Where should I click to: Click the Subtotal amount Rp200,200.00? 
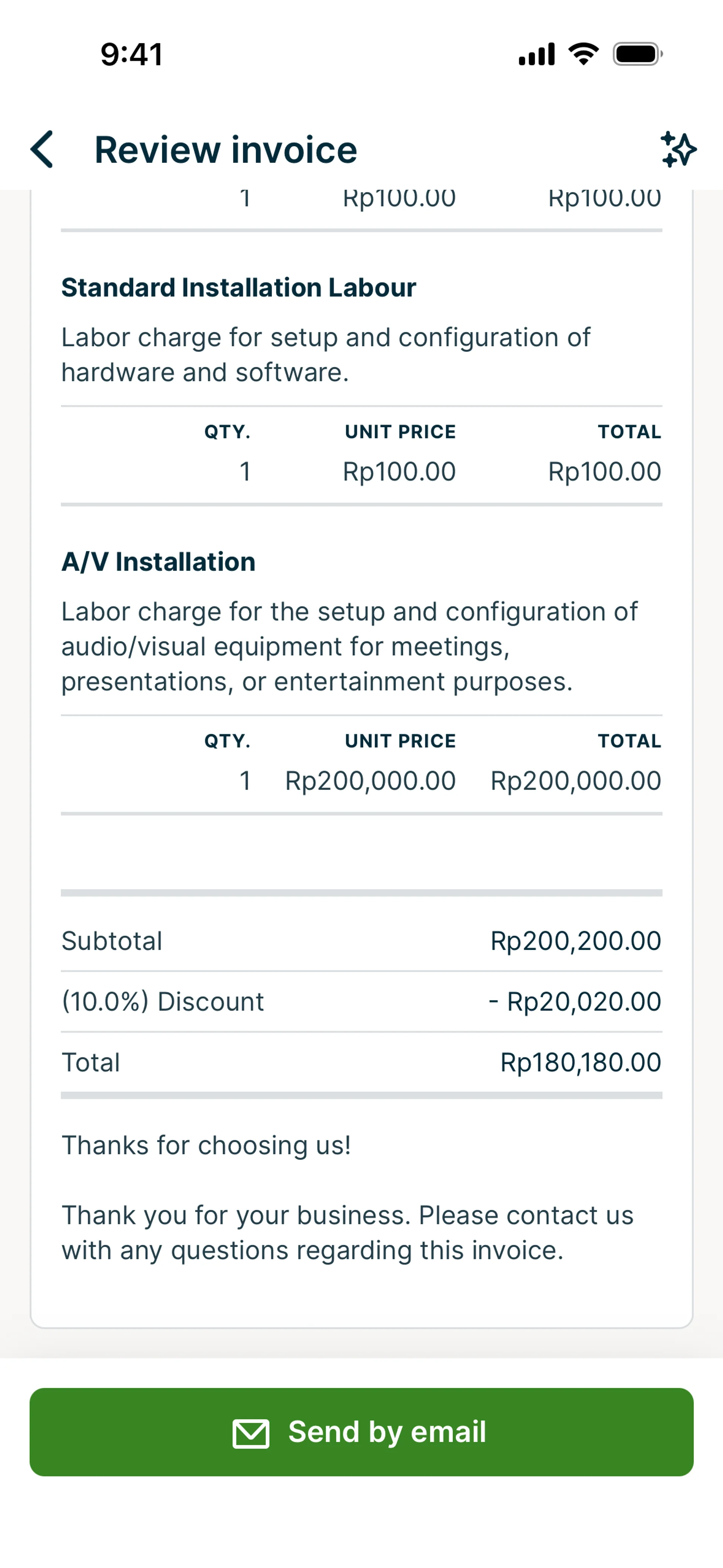(x=575, y=941)
